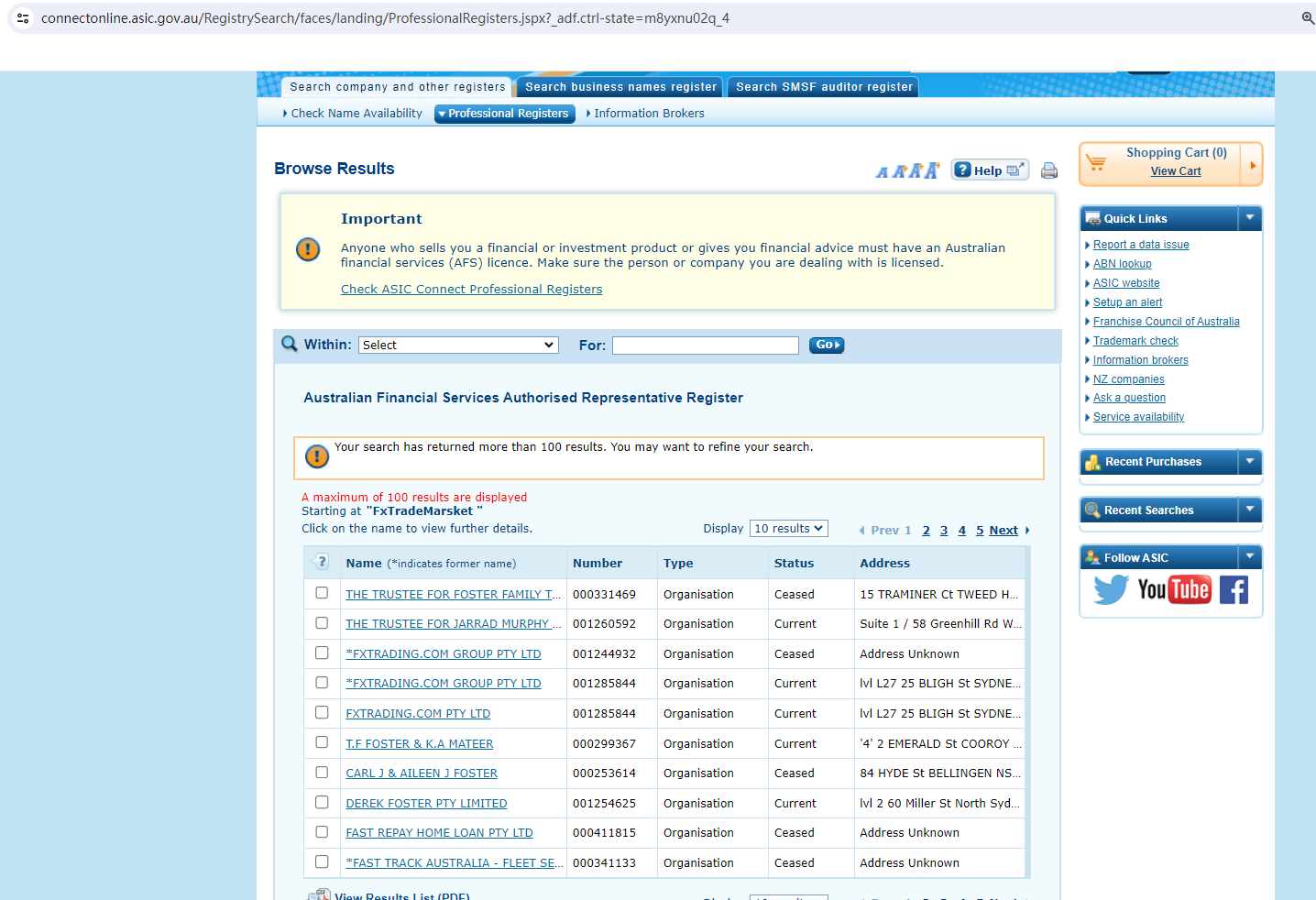
Task: Open Setup an alert link
Action: click(1127, 302)
